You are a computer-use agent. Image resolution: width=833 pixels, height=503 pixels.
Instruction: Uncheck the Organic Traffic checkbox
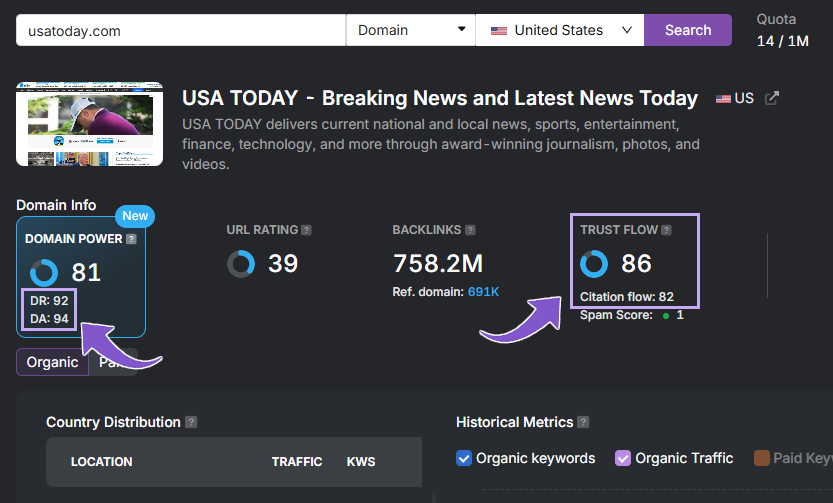[x=623, y=458]
